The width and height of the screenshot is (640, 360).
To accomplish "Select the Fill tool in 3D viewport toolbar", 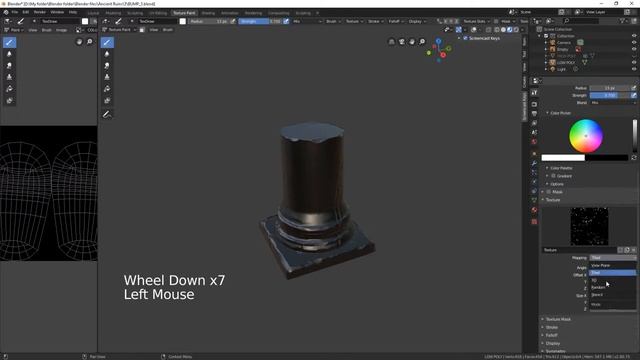I will click(x=107, y=89).
